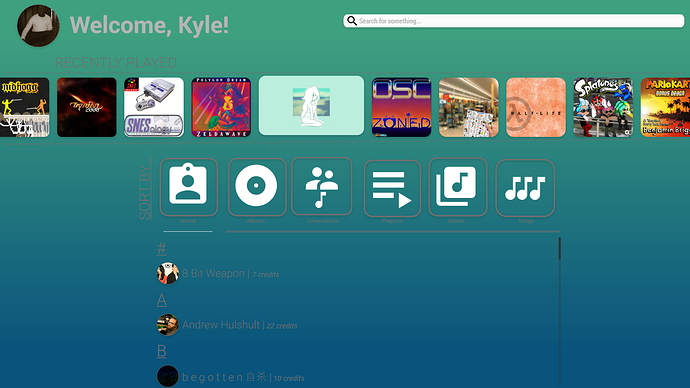Jump to the letter B section heading

[x=161, y=351]
